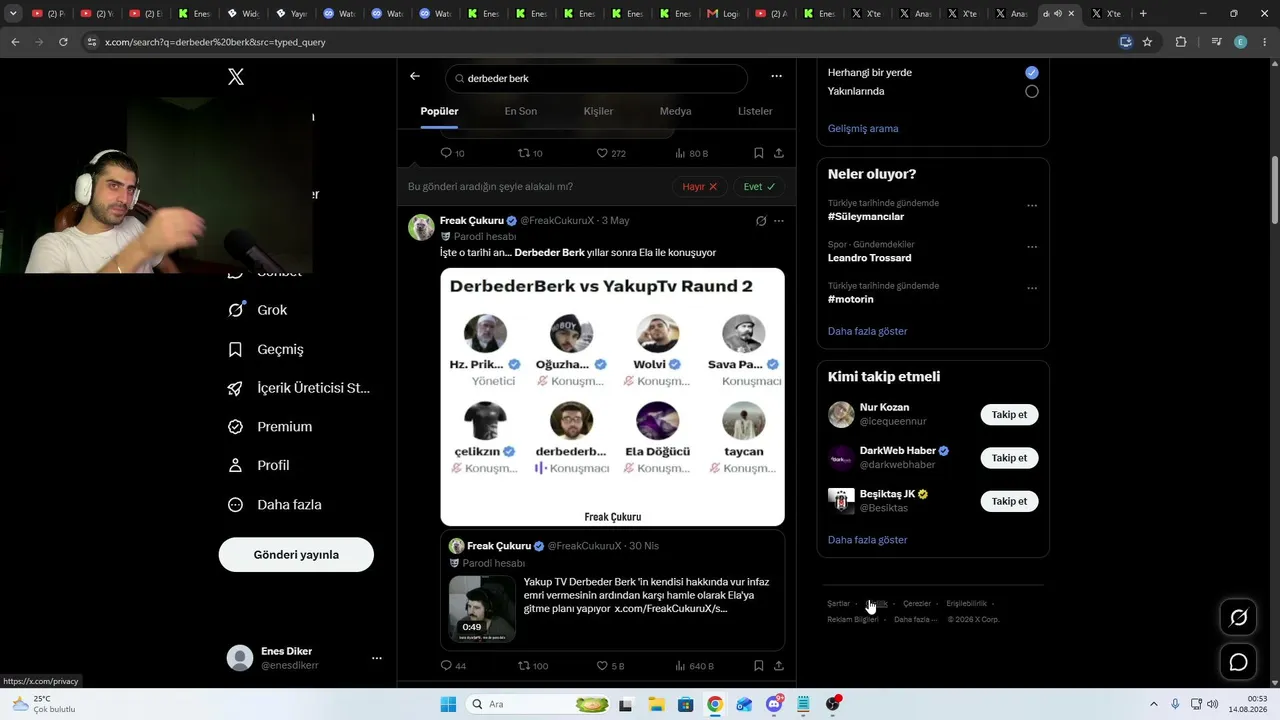Open Chrome tab search dropdown
The image size is (1280, 720).
(x=13, y=14)
